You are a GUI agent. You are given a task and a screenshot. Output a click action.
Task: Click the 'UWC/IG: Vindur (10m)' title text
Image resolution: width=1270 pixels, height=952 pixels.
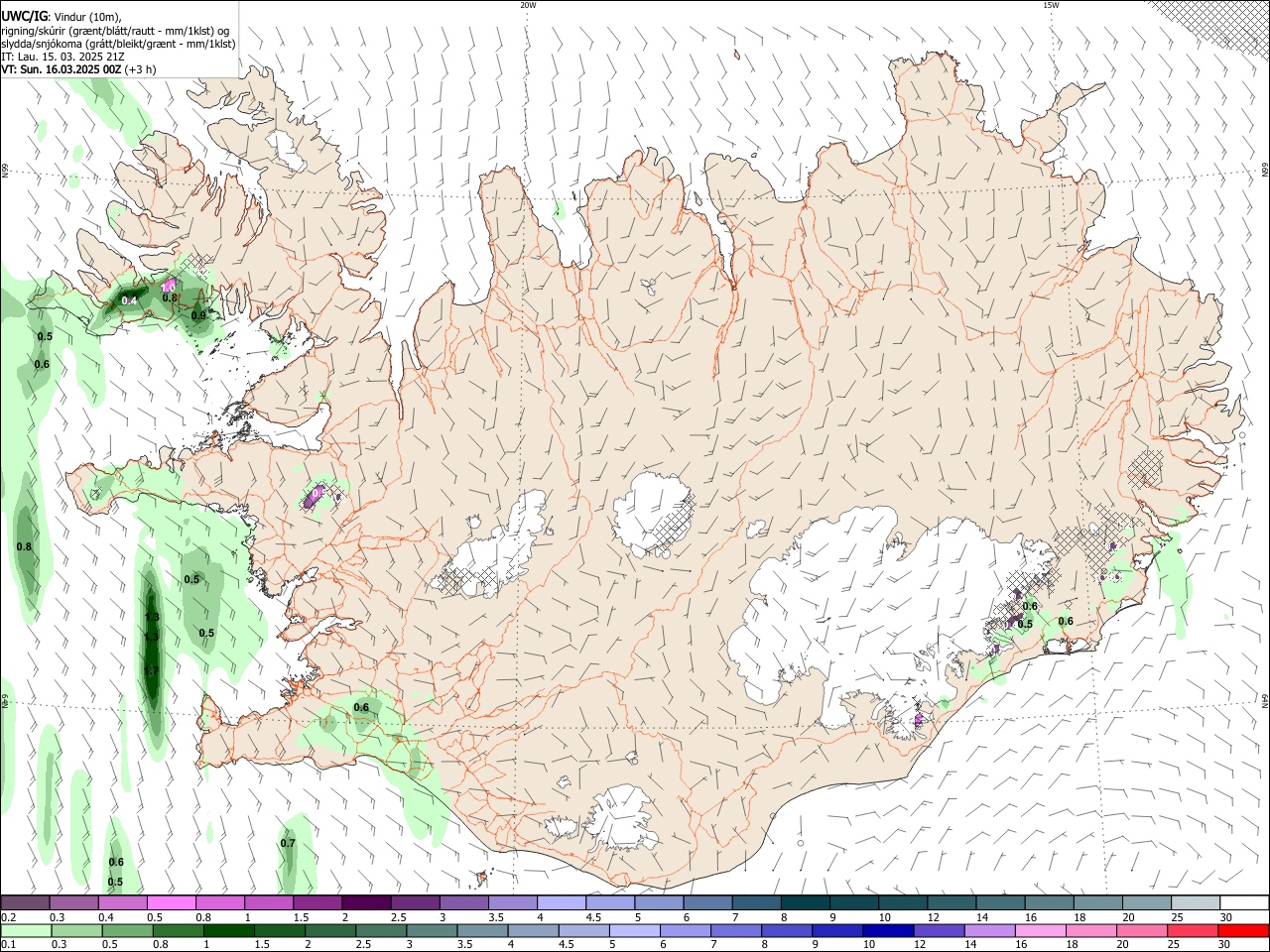62,17
